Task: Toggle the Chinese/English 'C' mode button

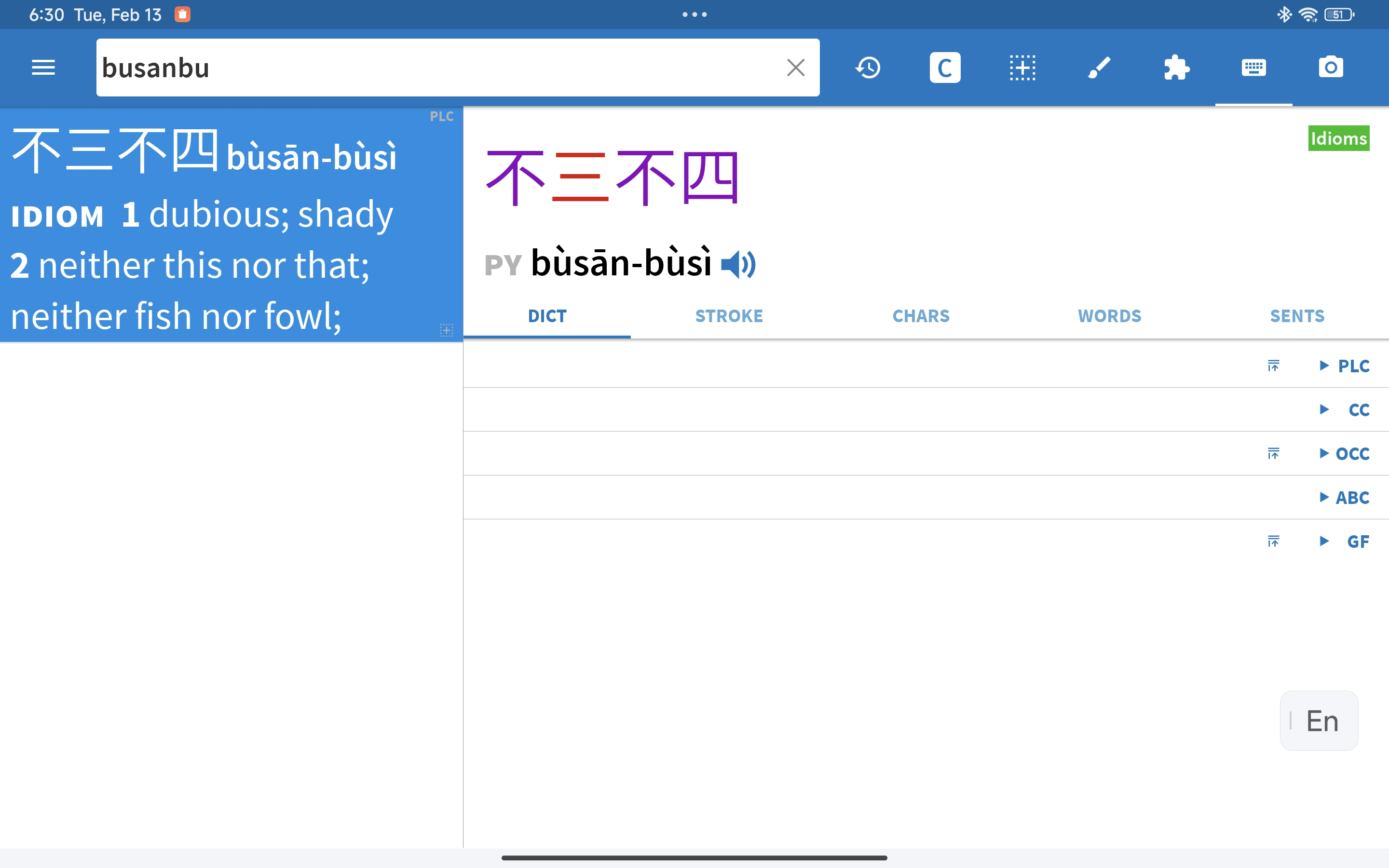Action: pos(945,68)
